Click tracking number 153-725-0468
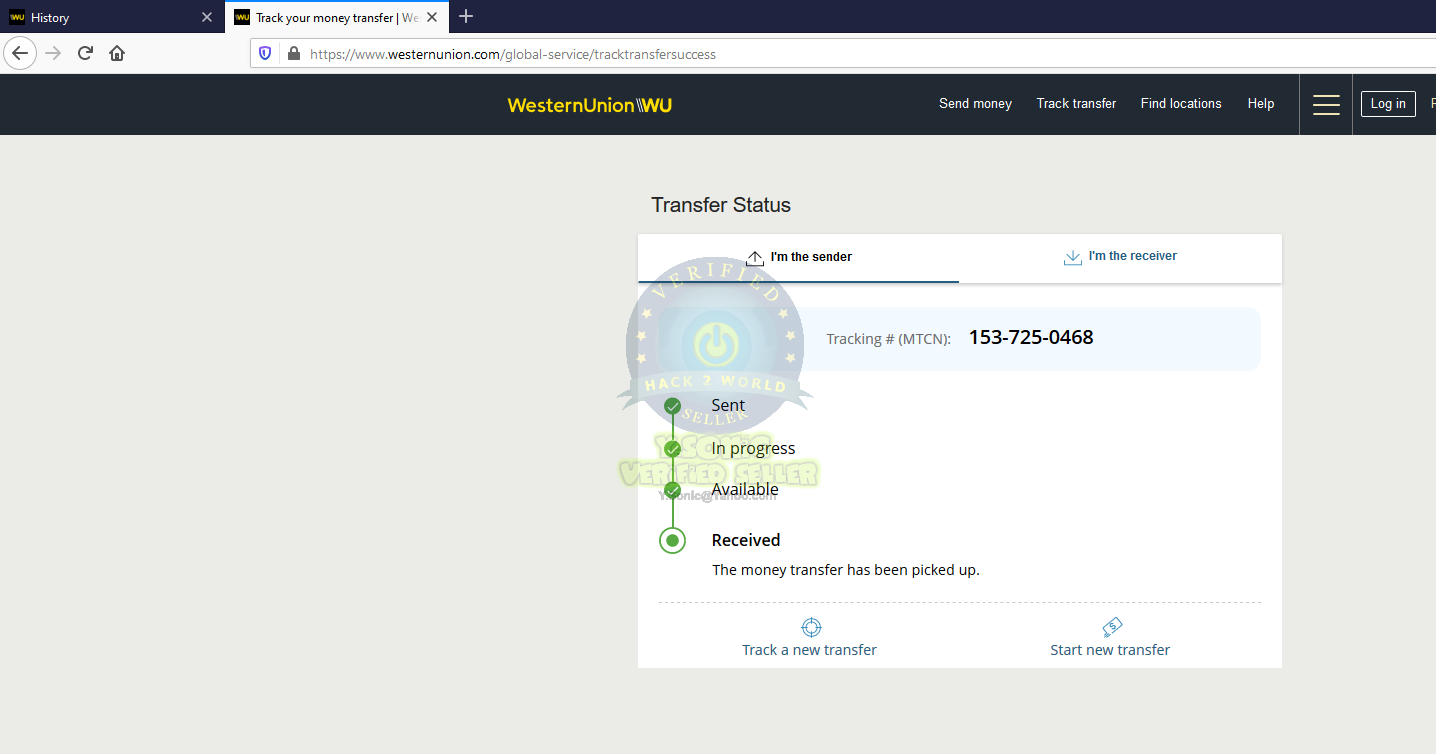This screenshot has width=1436, height=754. click(1031, 337)
